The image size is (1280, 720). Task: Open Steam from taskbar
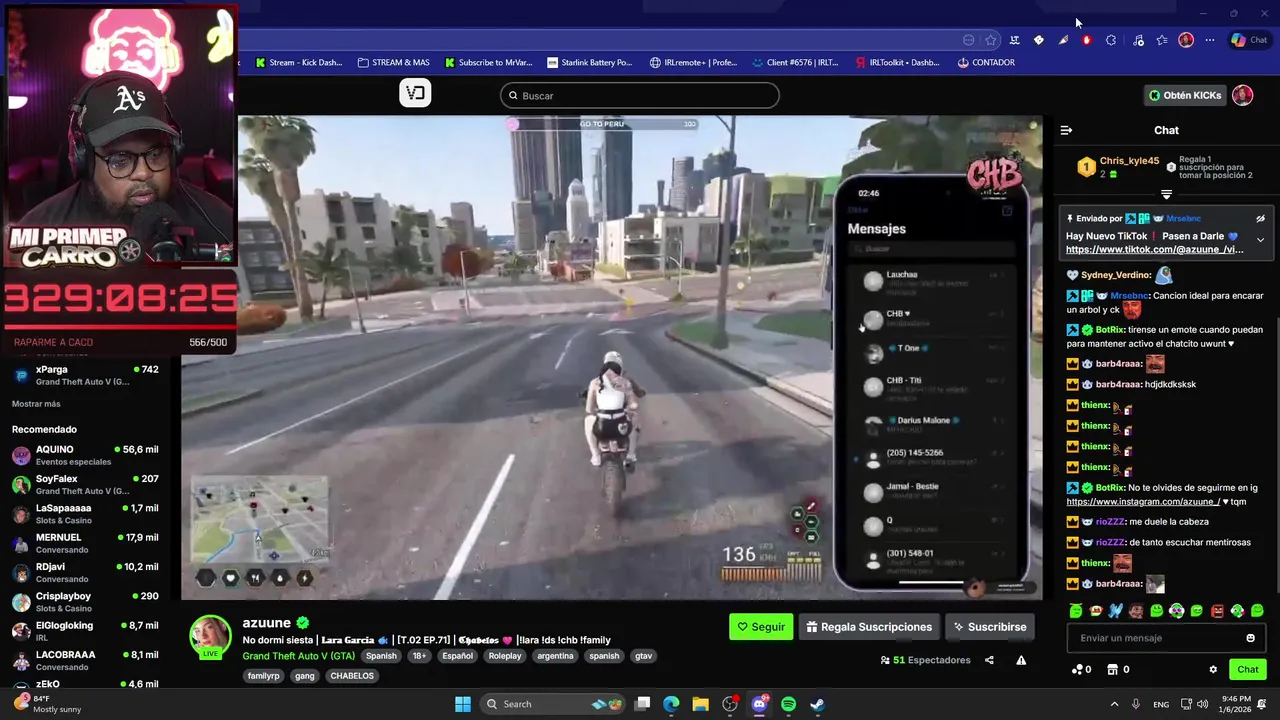coord(817,704)
